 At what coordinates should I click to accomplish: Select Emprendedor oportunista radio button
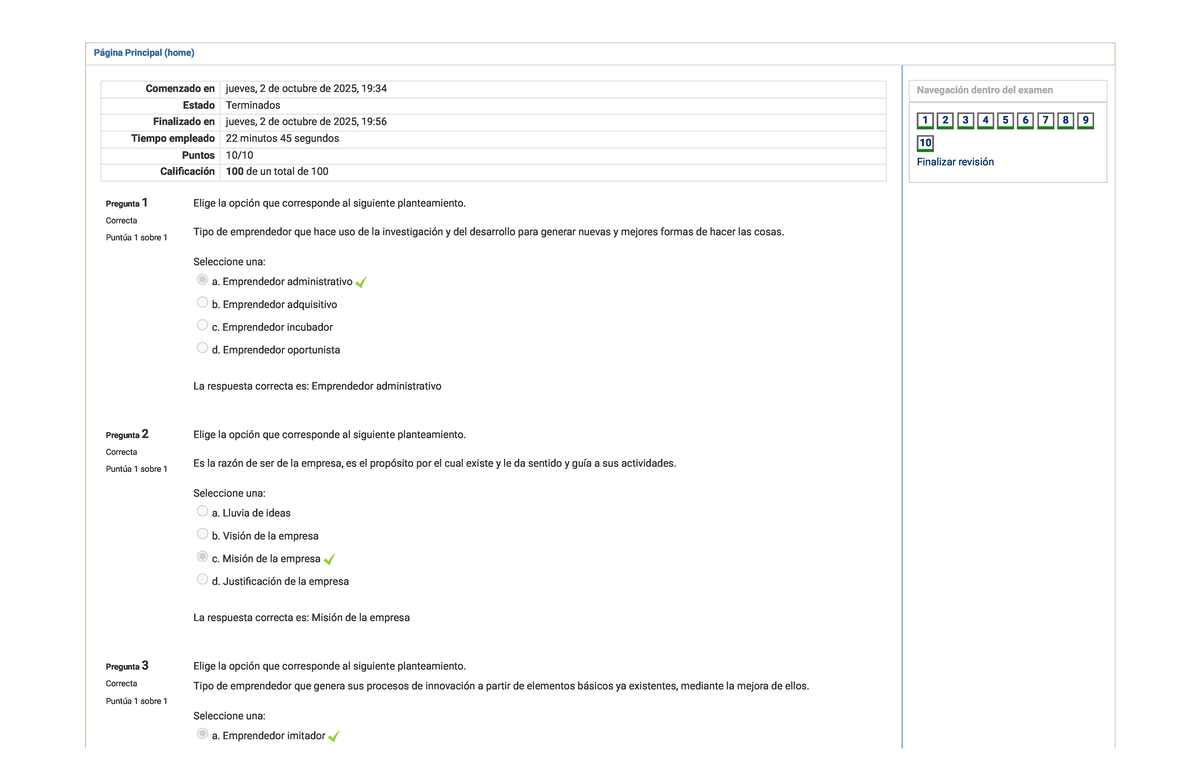coord(203,349)
